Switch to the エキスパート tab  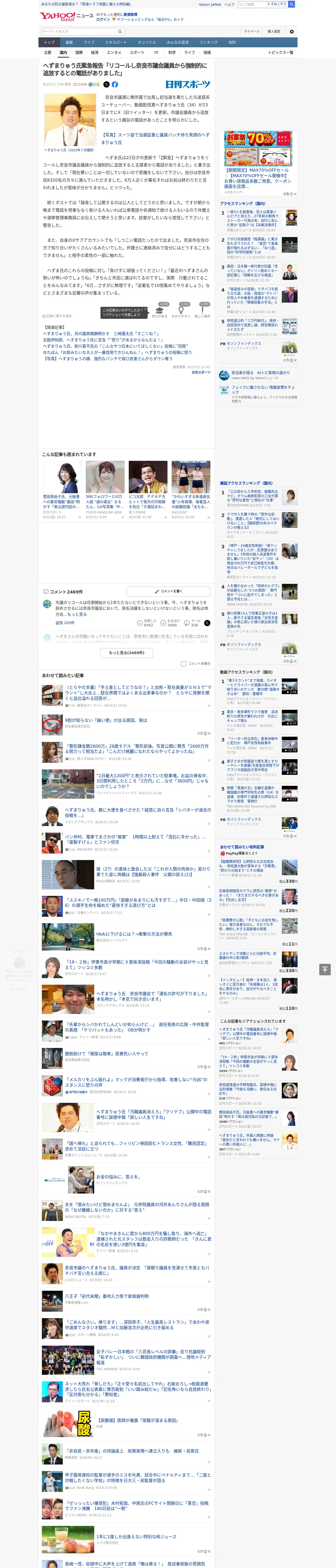116,43
